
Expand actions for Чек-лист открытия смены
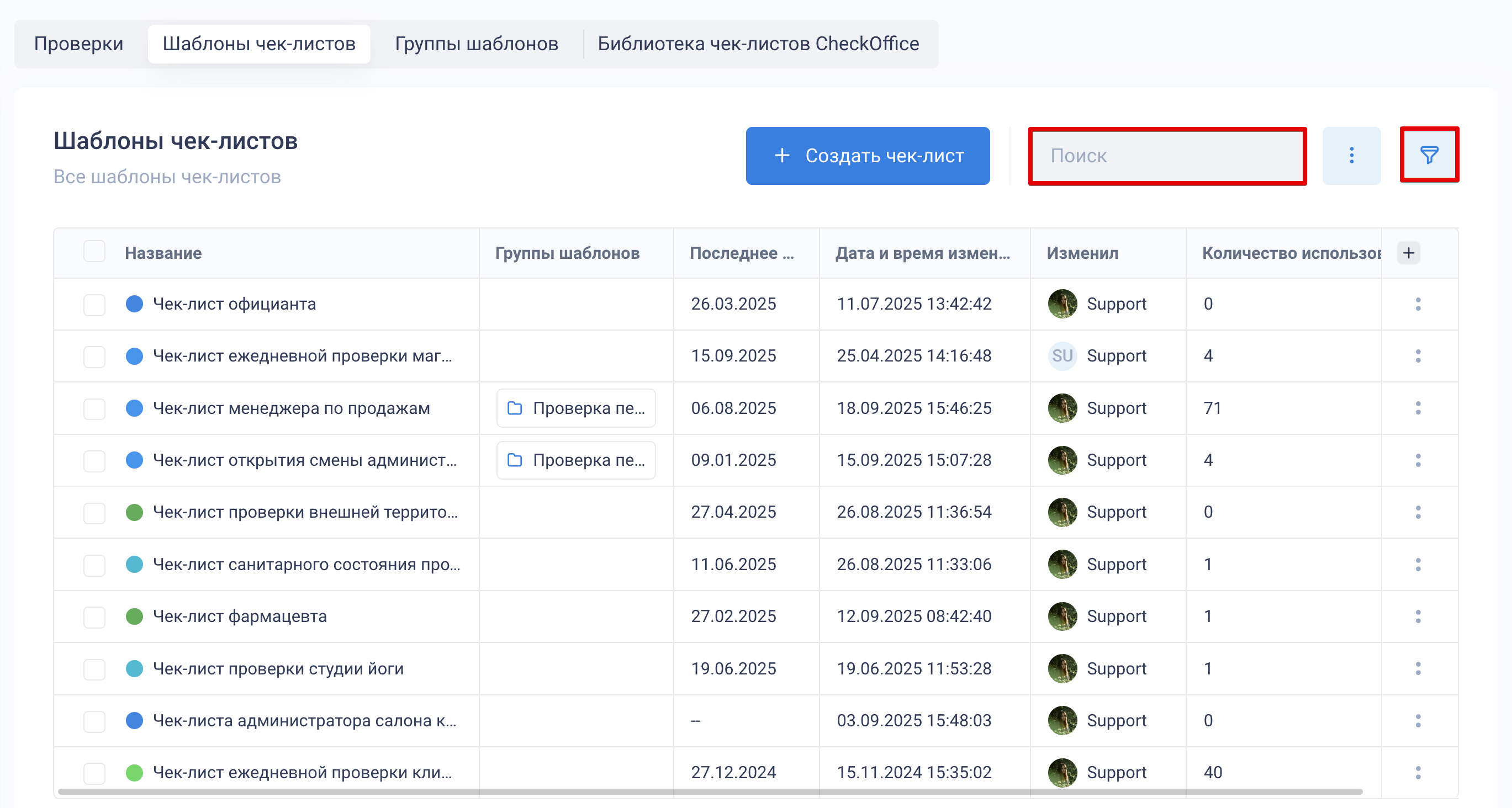1418,460
